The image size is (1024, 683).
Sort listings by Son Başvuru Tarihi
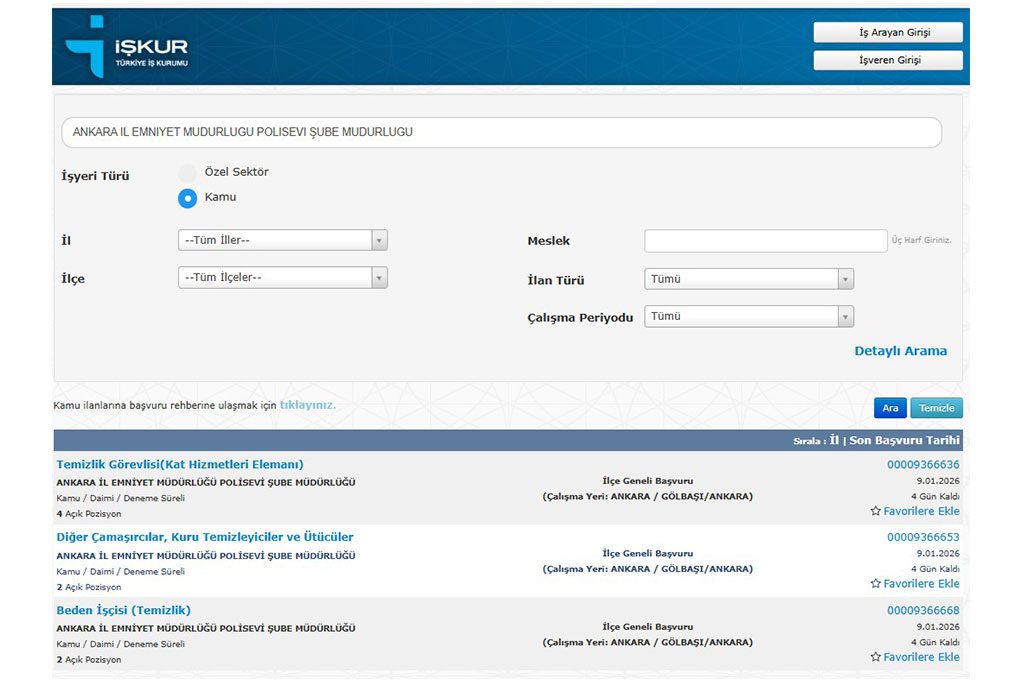click(x=904, y=440)
